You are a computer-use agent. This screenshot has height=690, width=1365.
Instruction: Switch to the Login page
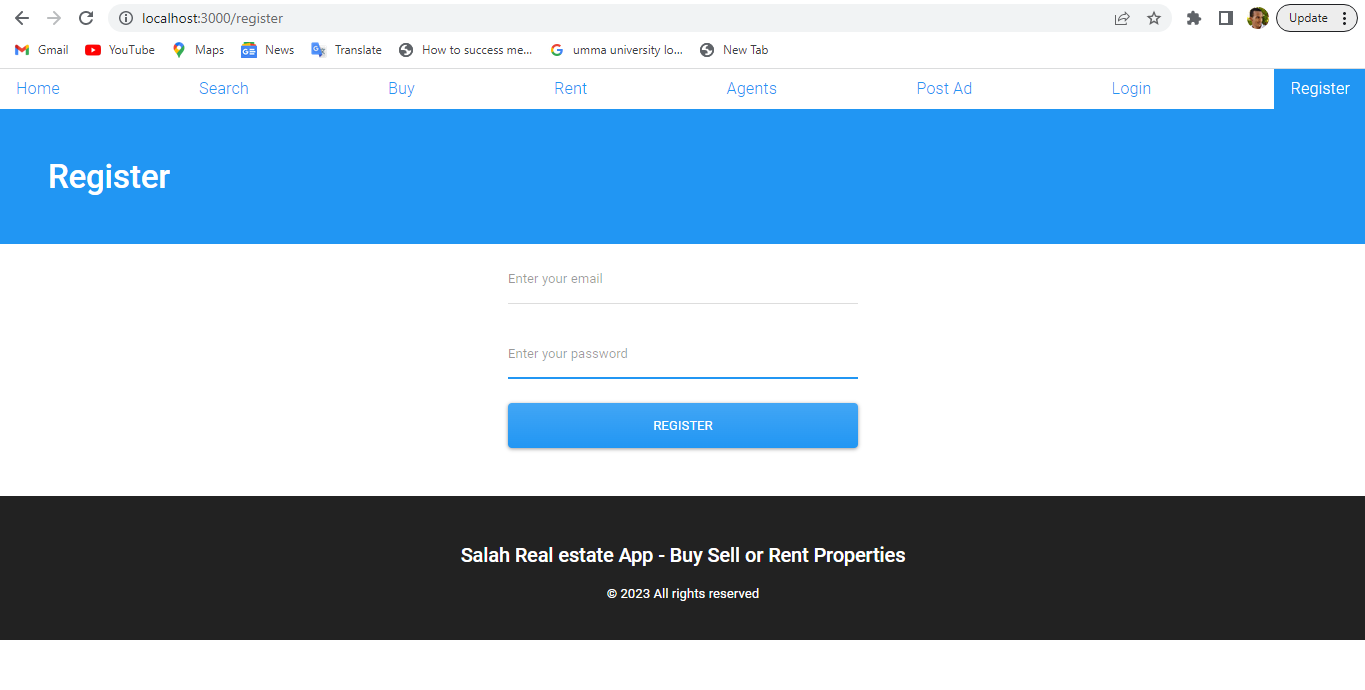1131,88
